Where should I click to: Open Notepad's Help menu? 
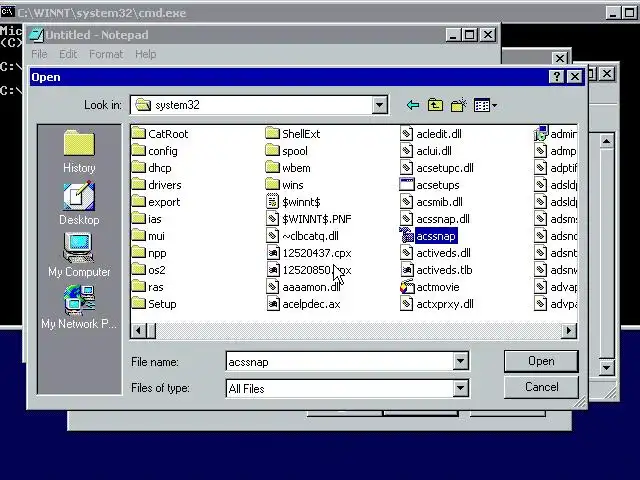click(x=146, y=54)
